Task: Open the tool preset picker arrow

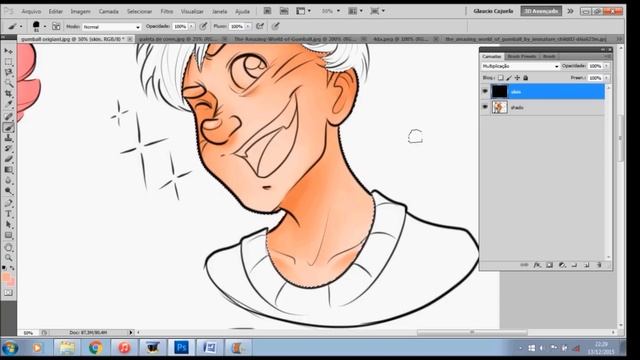Action: (21, 27)
